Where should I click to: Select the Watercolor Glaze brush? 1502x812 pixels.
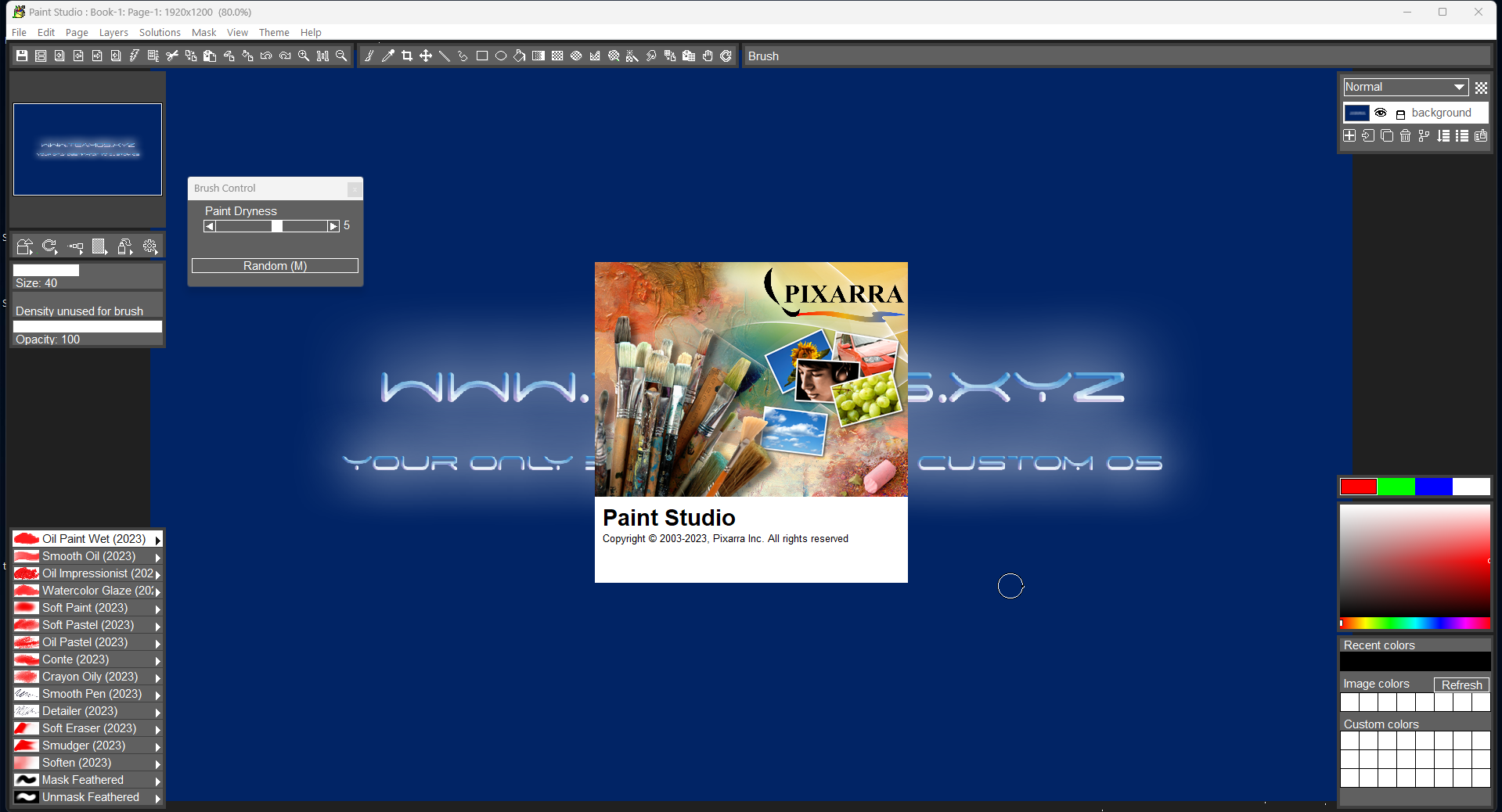88,591
